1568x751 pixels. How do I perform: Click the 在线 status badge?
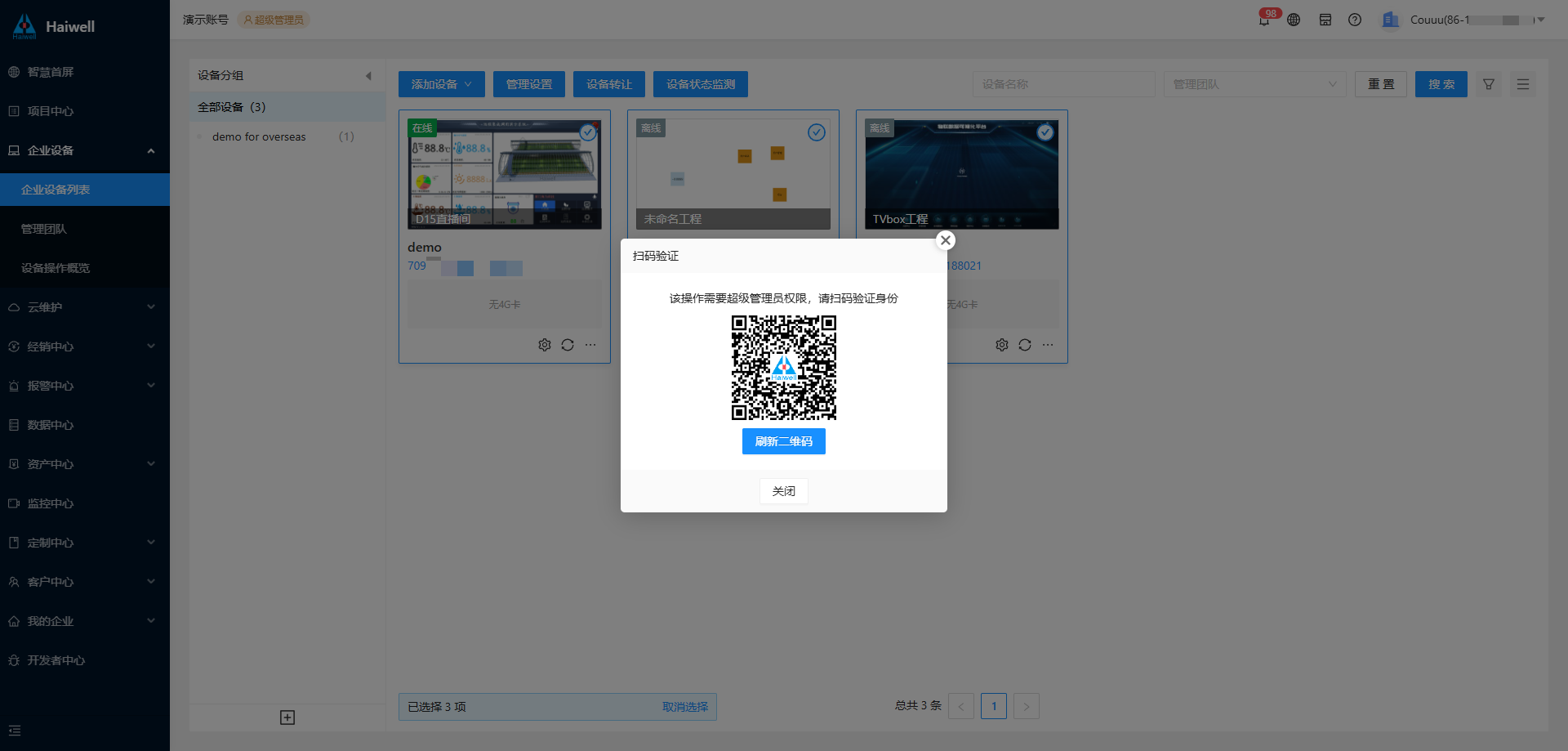[422, 128]
